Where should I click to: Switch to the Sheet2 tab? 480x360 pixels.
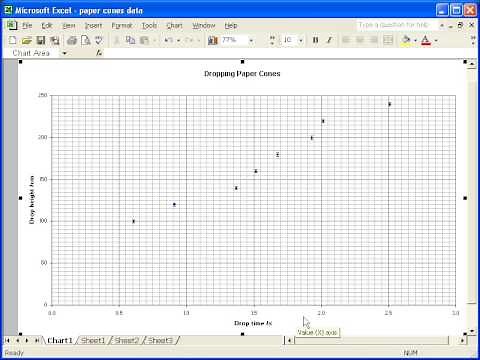pyautogui.click(x=126, y=340)
